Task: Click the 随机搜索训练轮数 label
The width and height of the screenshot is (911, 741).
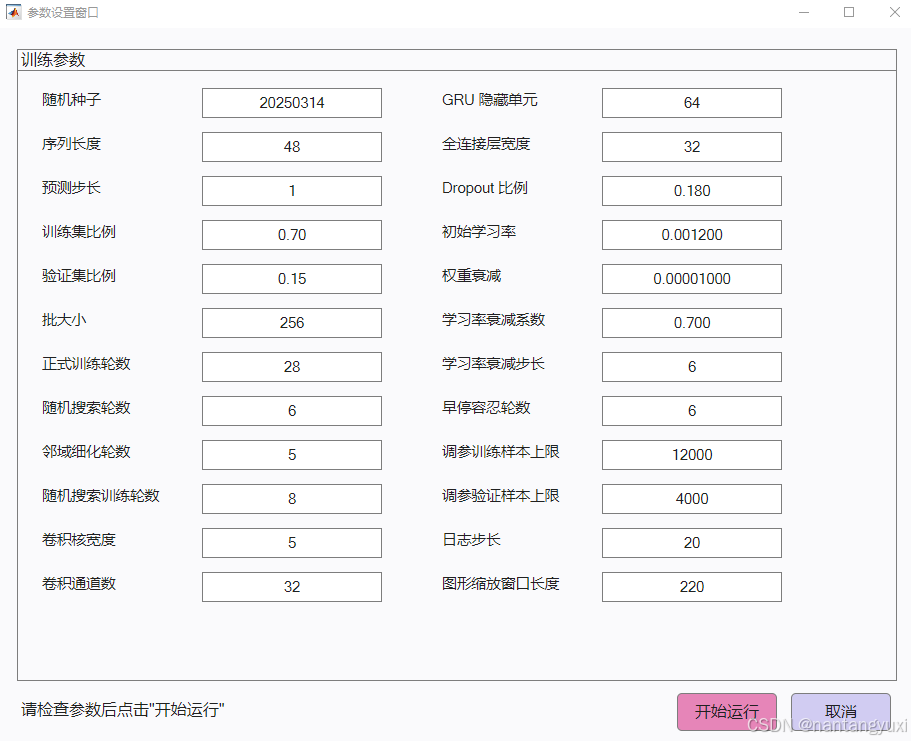Action: [x=101, y=496]
